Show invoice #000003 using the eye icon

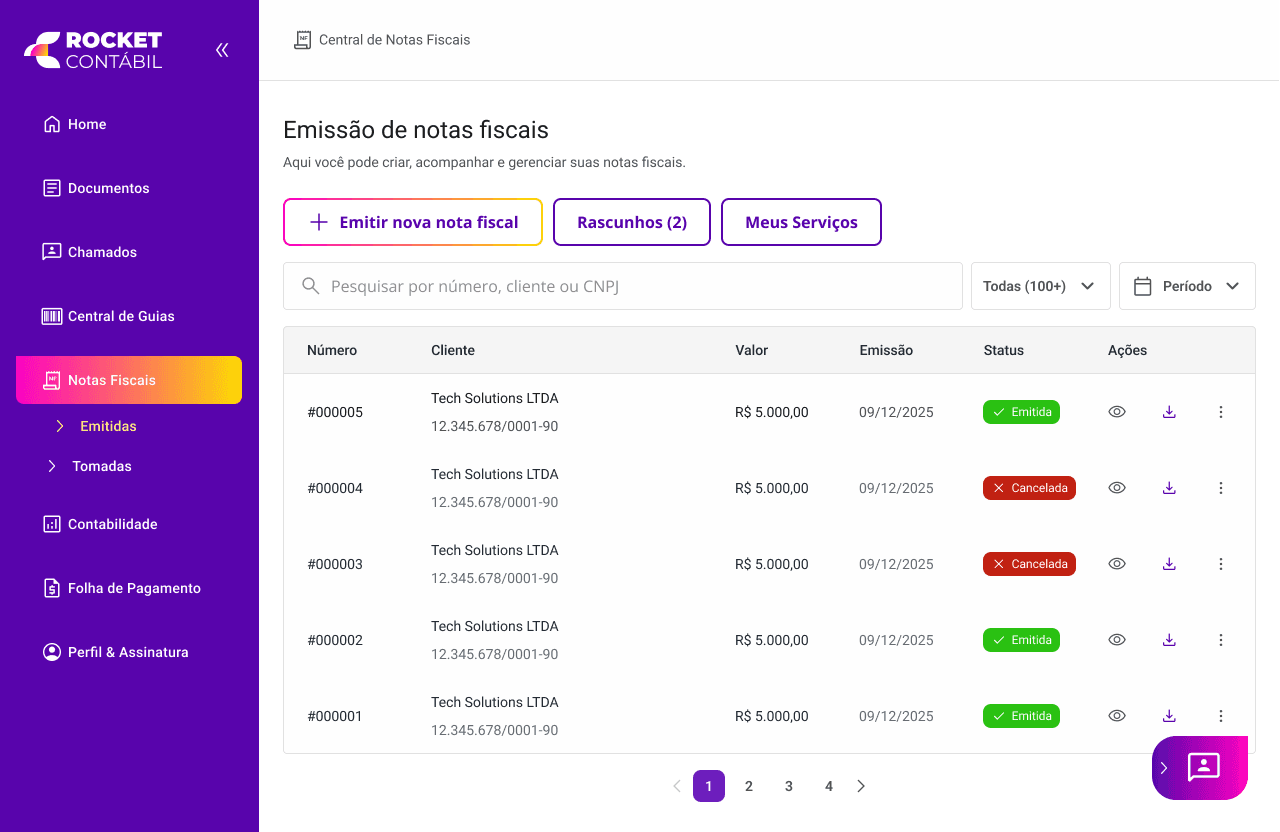point(1117,564)
